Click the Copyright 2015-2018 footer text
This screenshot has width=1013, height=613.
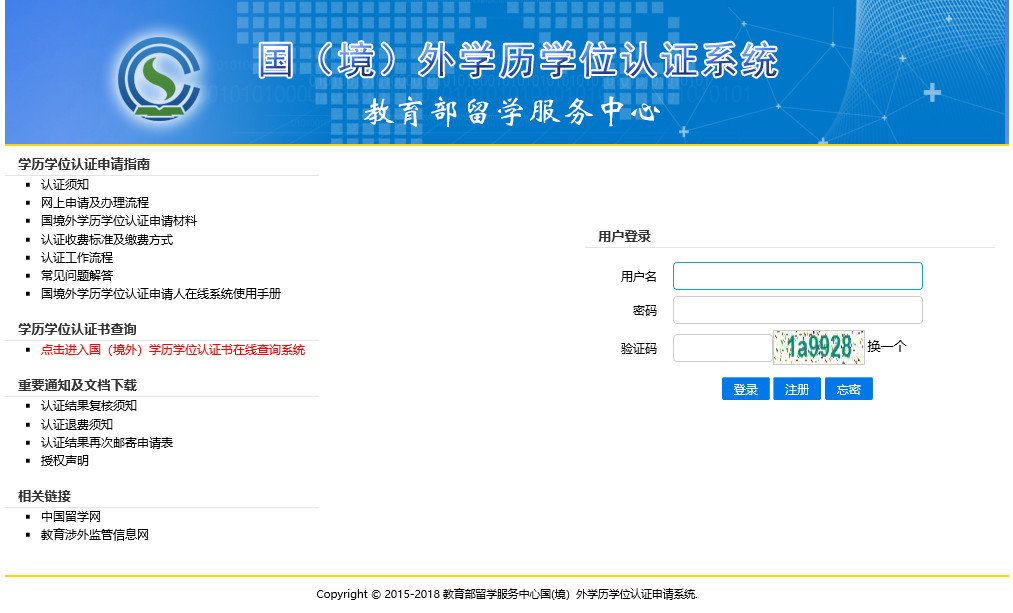click(507, 594)
